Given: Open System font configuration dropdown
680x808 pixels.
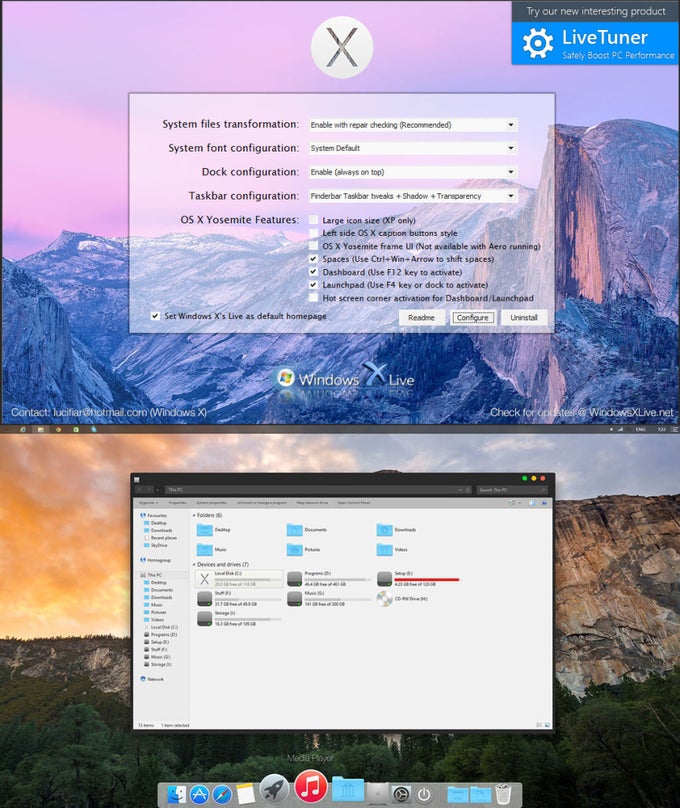Looking at the screenshot, I should [413, 148].
